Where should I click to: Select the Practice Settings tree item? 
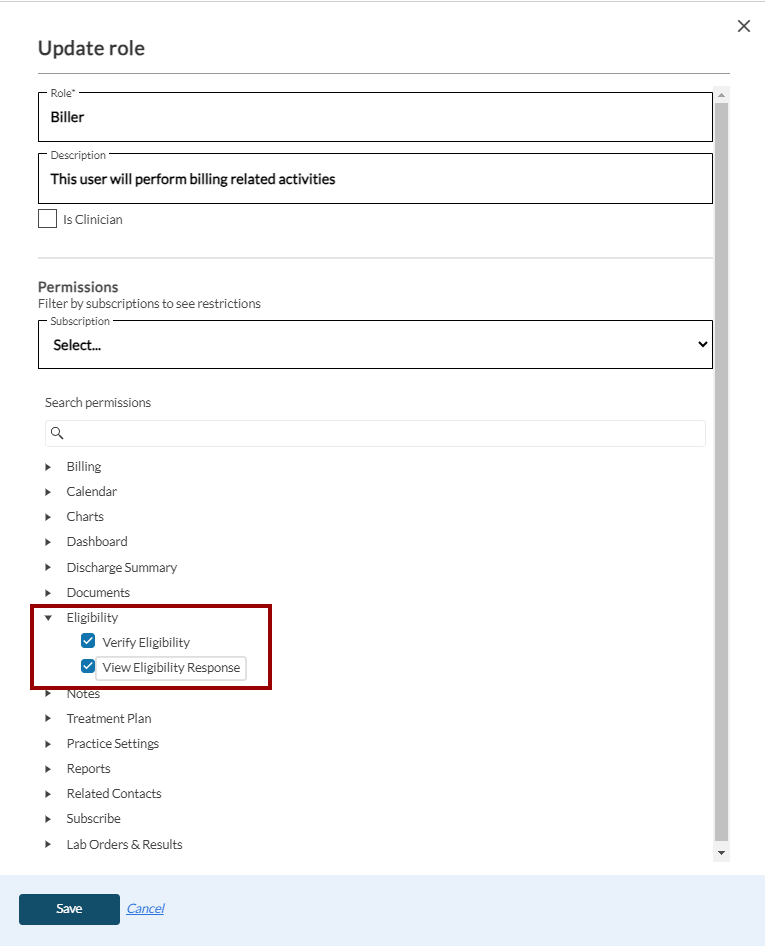(x=112, y=744)
